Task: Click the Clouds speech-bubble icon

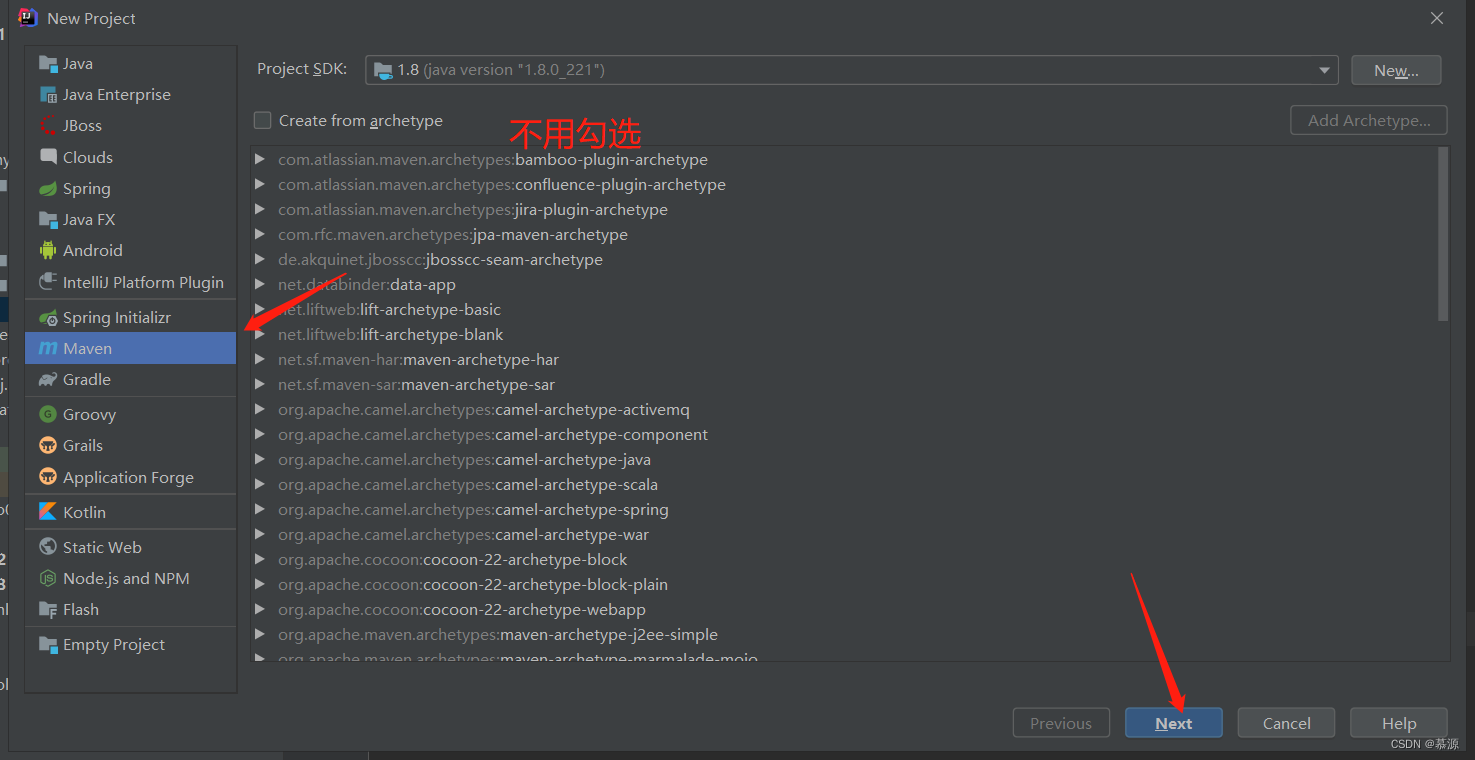Action: pos(48,157)
